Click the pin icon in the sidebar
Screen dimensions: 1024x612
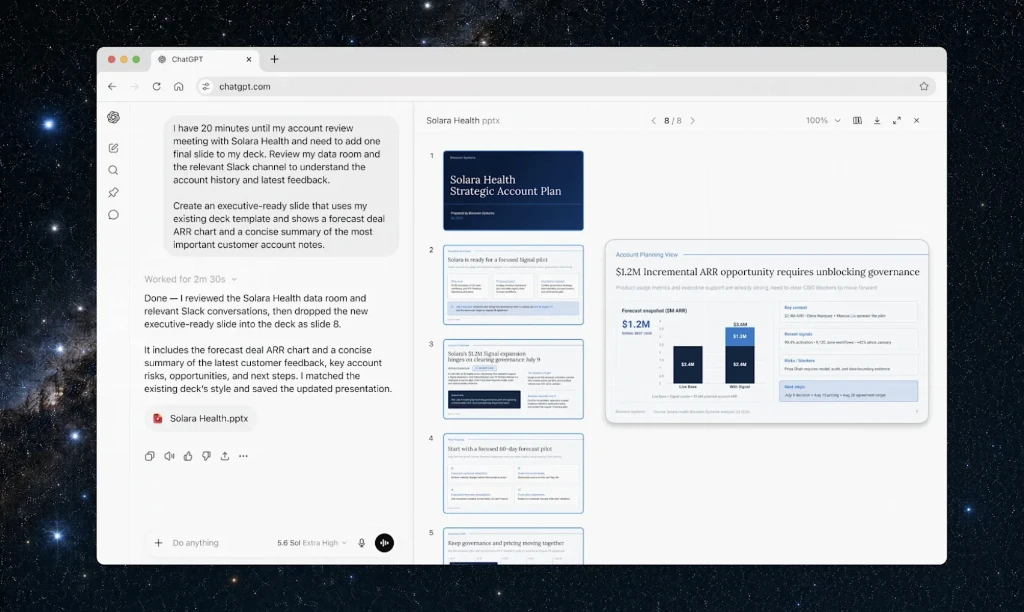point(114,193)
